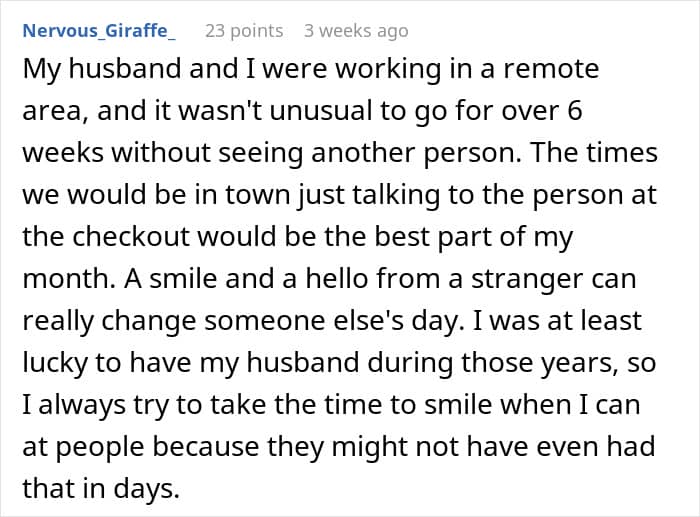Viewport: 700px width, 517px height.
Task: Click the word 'month' starting the sixth line
Action: click(x=66, y=279)
